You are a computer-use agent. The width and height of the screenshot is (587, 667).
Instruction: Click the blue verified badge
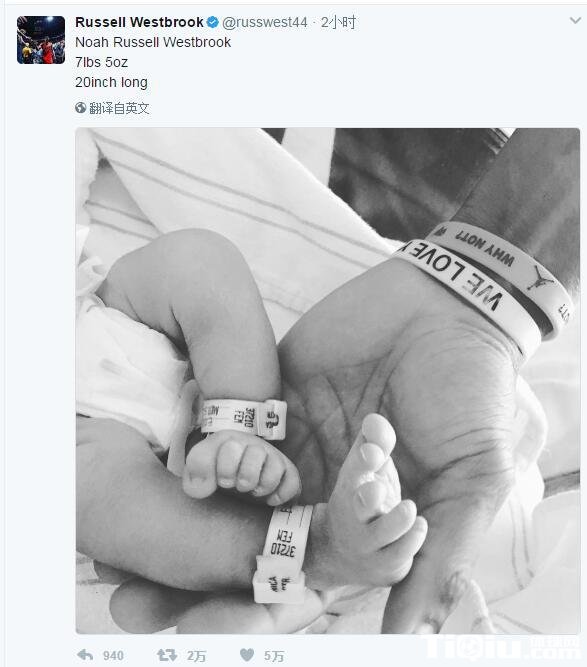[212, 22]
